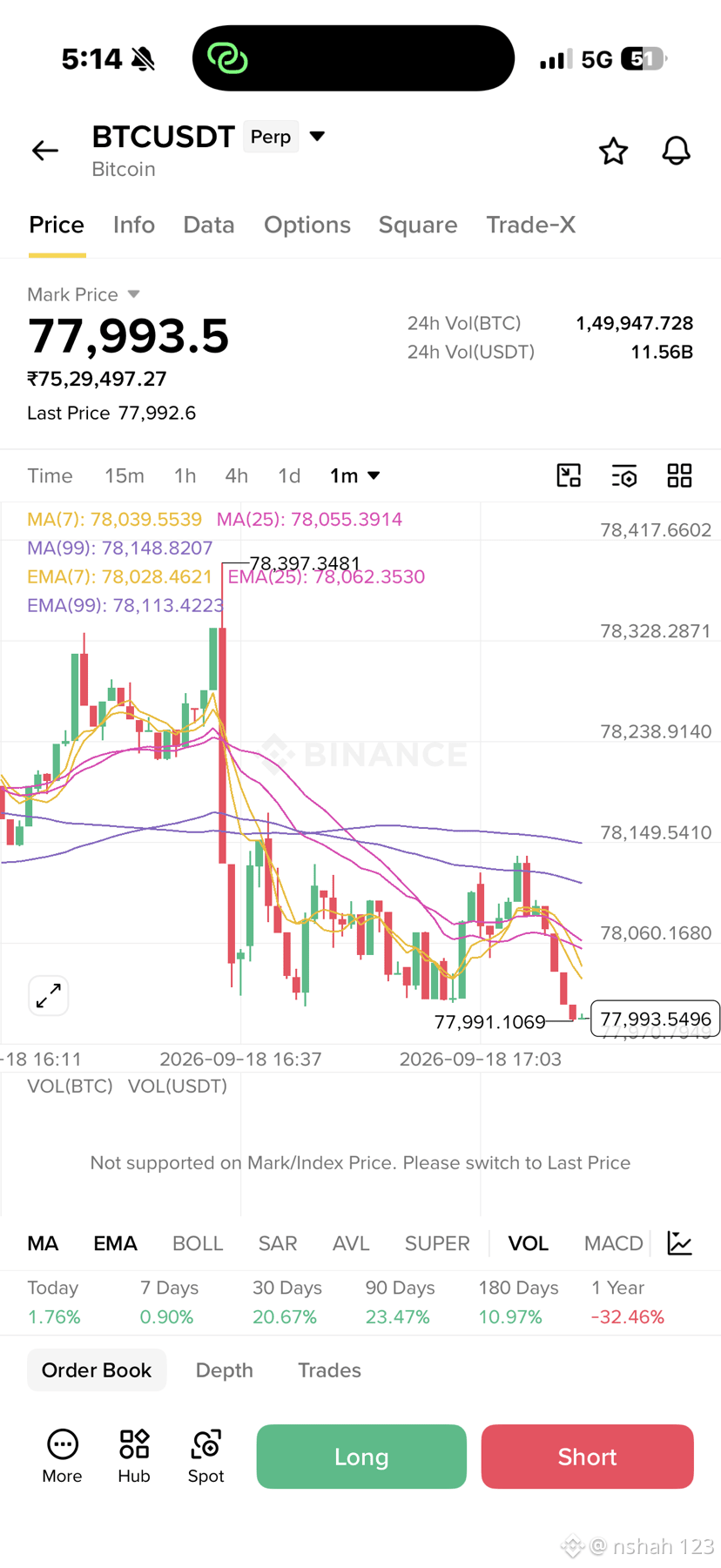Open chart drawing tools icon
This screenshot has height=1568, width=721.
click(x=569, y=475)
